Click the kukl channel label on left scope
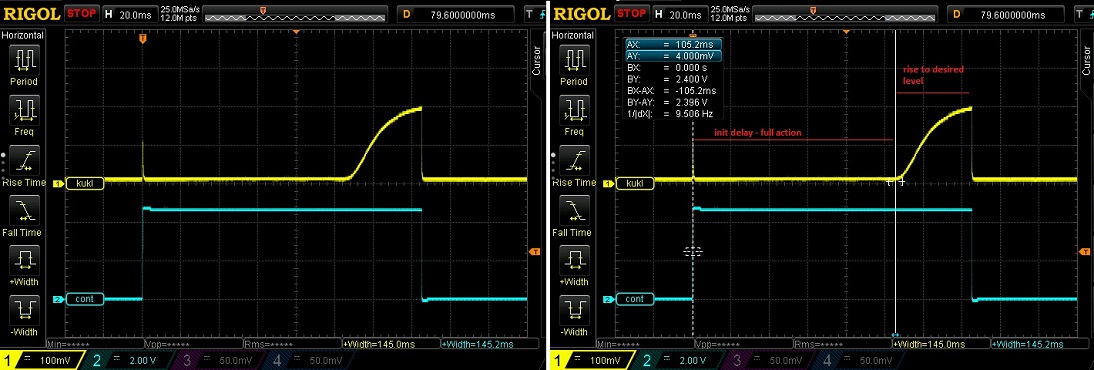The width and height of the screenshot is (1094, 370). click(84, 184)
